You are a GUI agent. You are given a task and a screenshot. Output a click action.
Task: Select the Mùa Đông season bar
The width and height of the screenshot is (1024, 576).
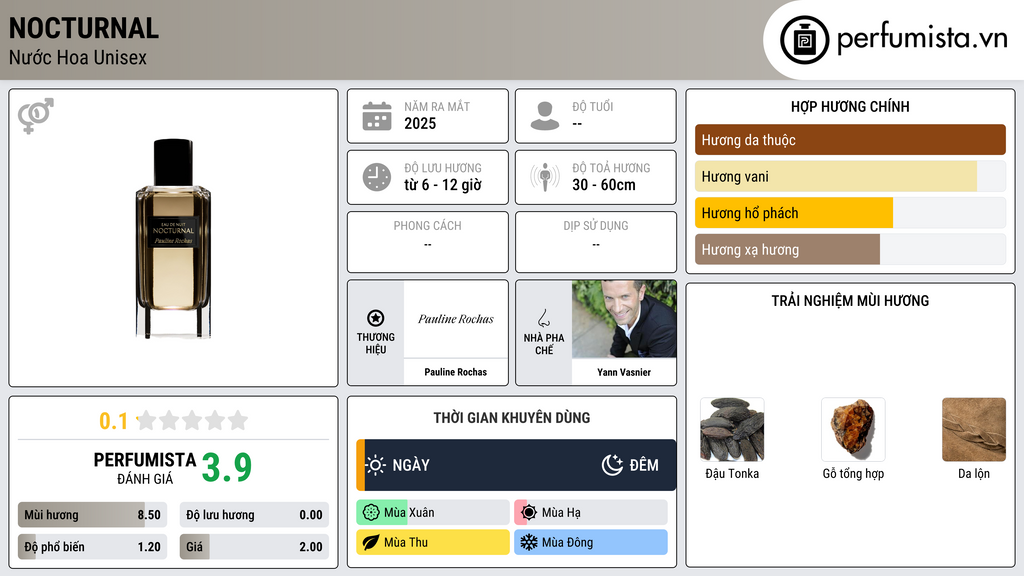click(590, 542)
